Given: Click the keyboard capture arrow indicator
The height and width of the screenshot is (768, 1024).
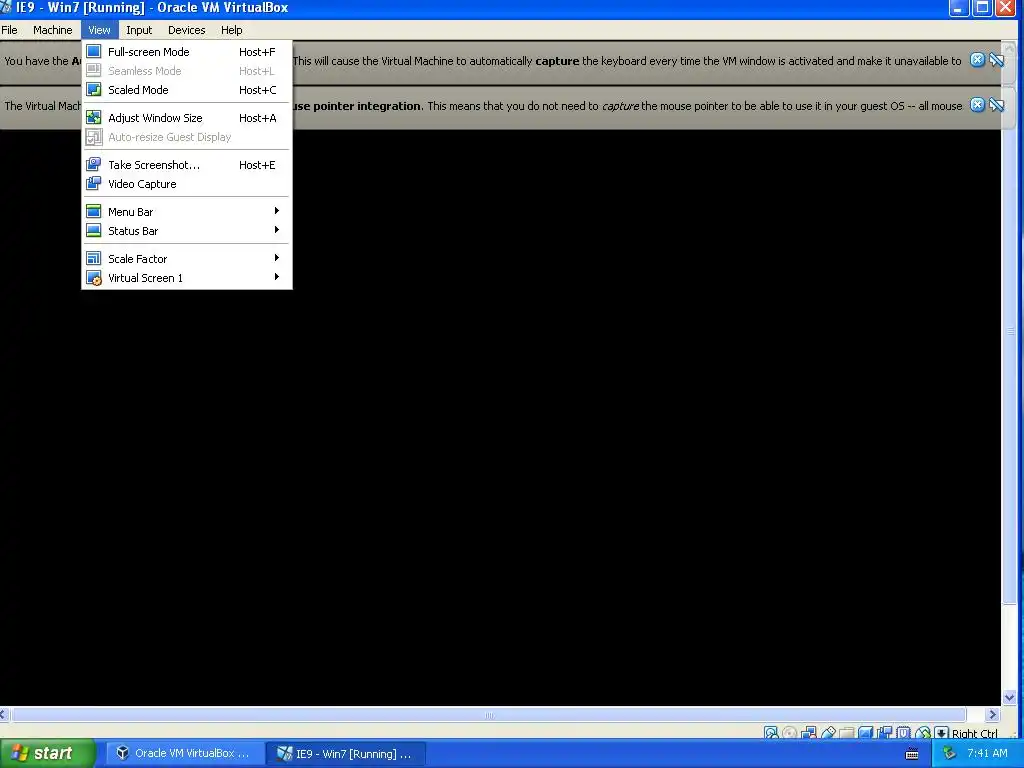Looking at the screenshot, I should click(x=941, y=733).
